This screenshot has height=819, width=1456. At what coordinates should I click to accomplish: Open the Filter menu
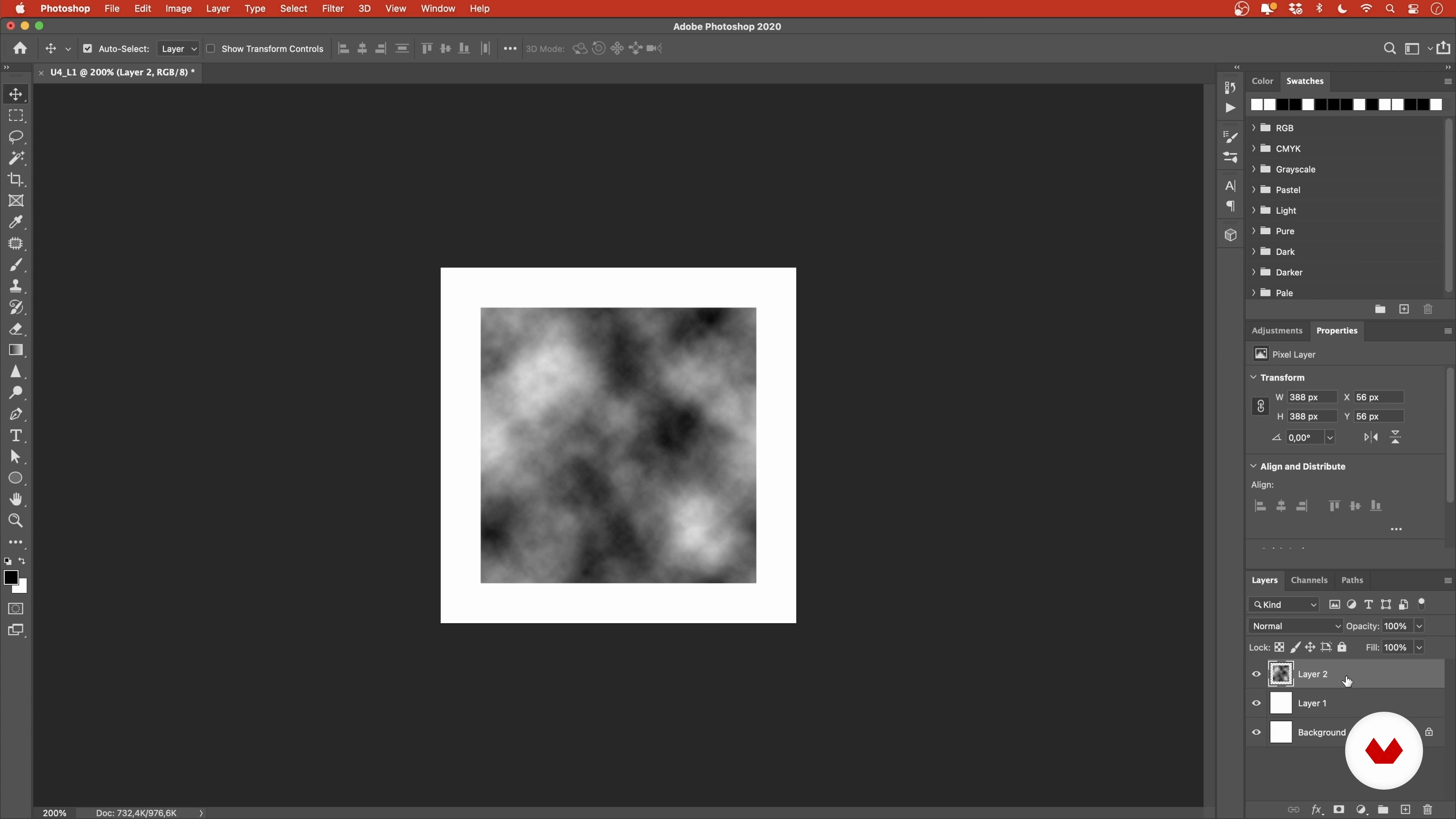(333, 8)
